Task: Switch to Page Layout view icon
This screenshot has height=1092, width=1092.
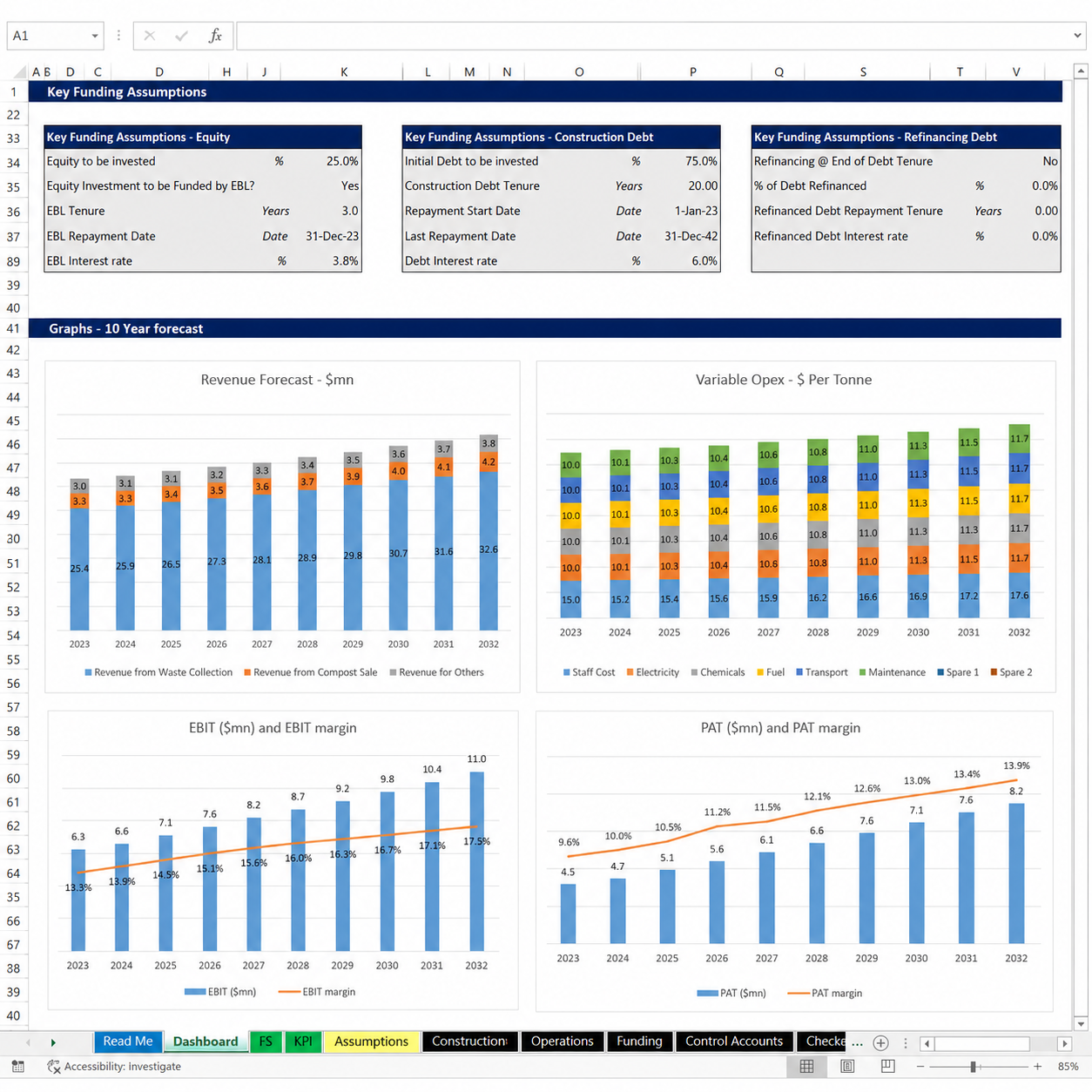Action: [x=847, y=1067]
